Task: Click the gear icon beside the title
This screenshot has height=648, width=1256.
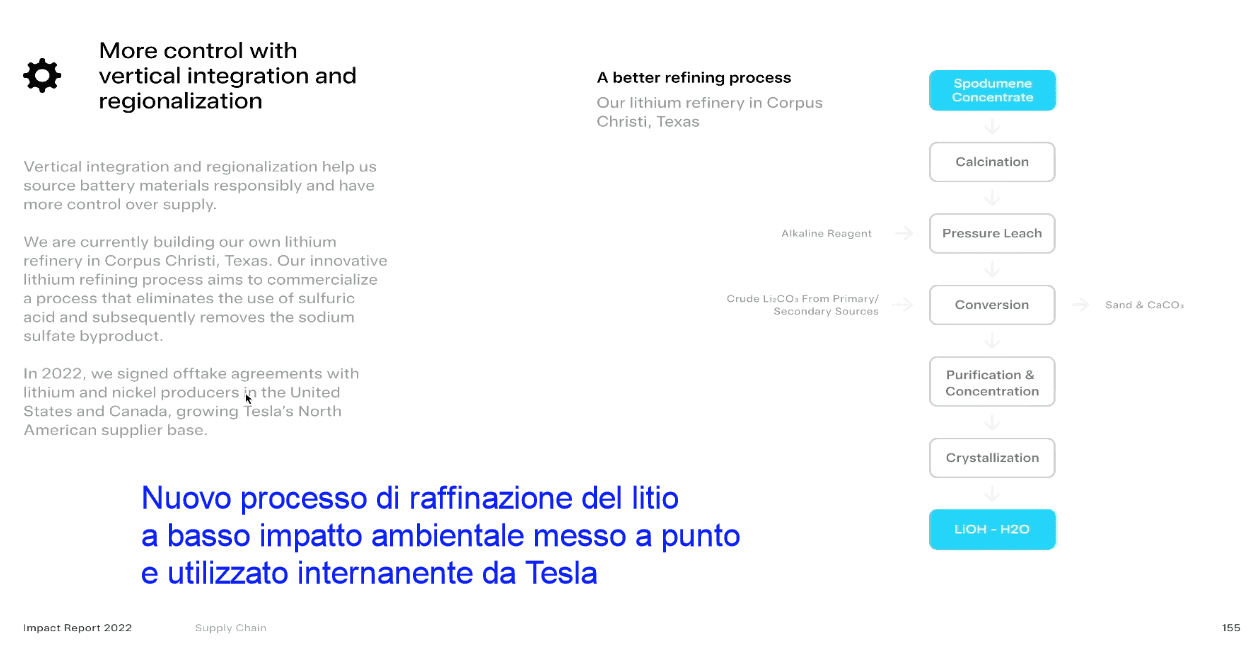Action: [42, 76]
